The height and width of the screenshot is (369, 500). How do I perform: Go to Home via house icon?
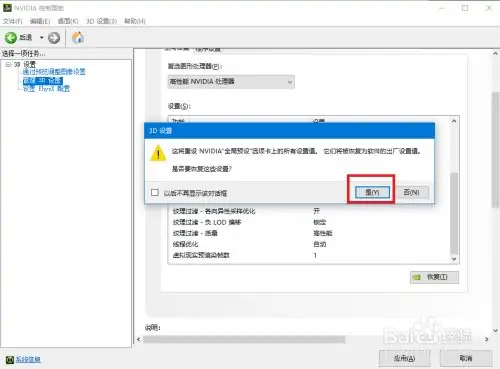(x=78, y=37)
